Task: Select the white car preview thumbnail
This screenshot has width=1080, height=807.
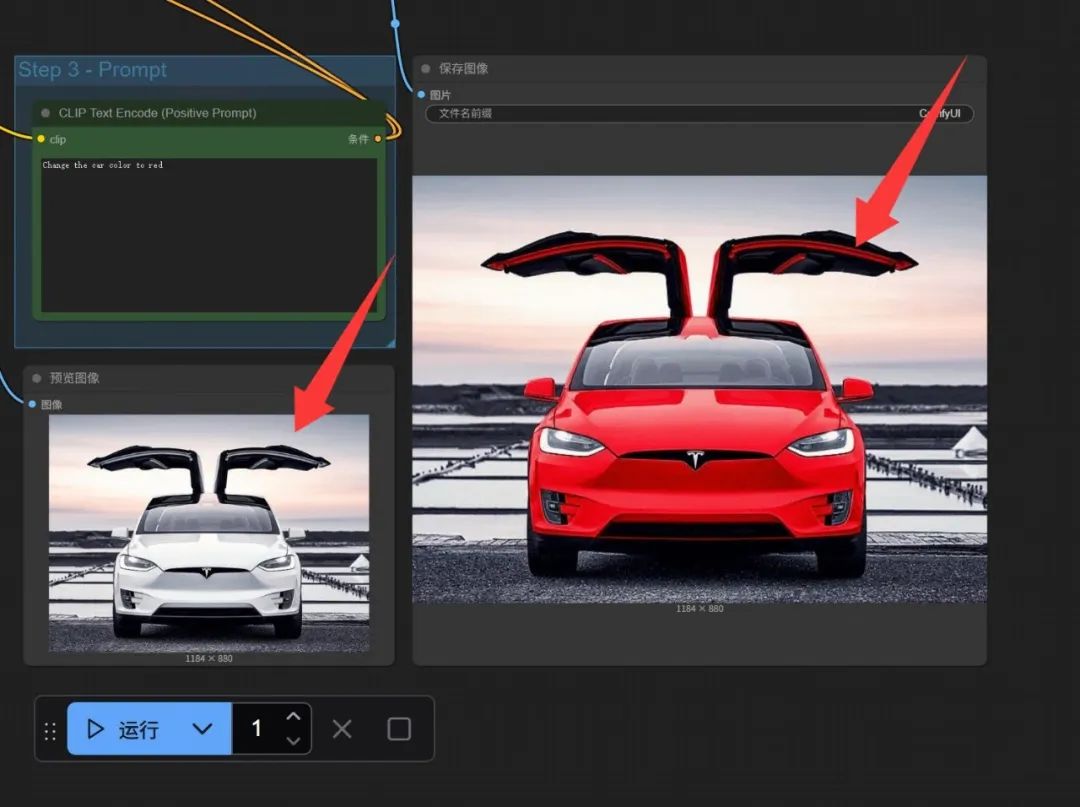Action: click(x=209, y=532)
